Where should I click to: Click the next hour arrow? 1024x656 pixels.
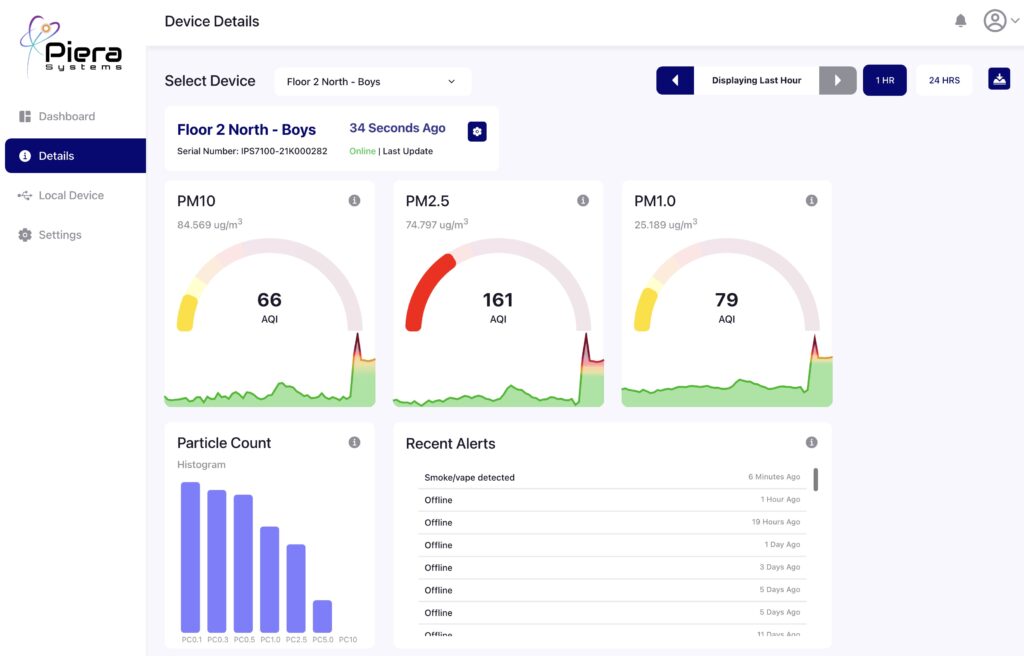837,78
